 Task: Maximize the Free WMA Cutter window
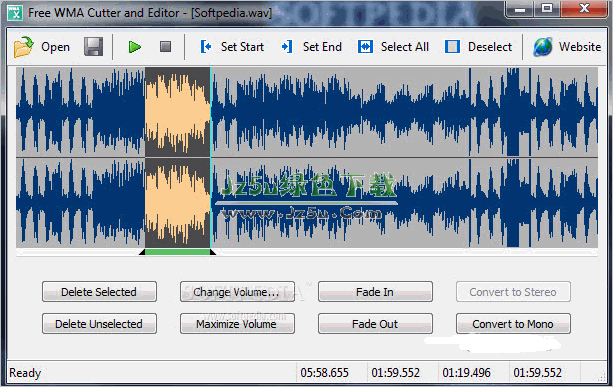point(547,9)
